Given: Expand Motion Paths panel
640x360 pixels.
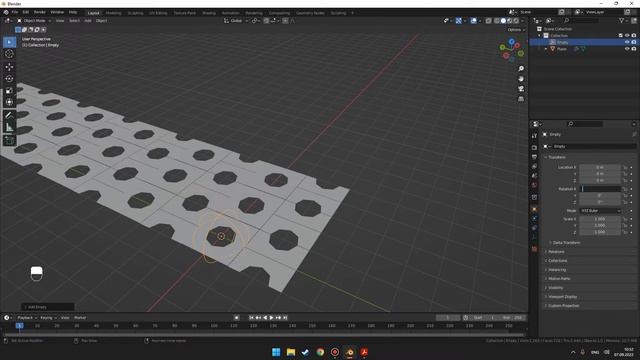Looking at the screenshot, I should (558, 278).
